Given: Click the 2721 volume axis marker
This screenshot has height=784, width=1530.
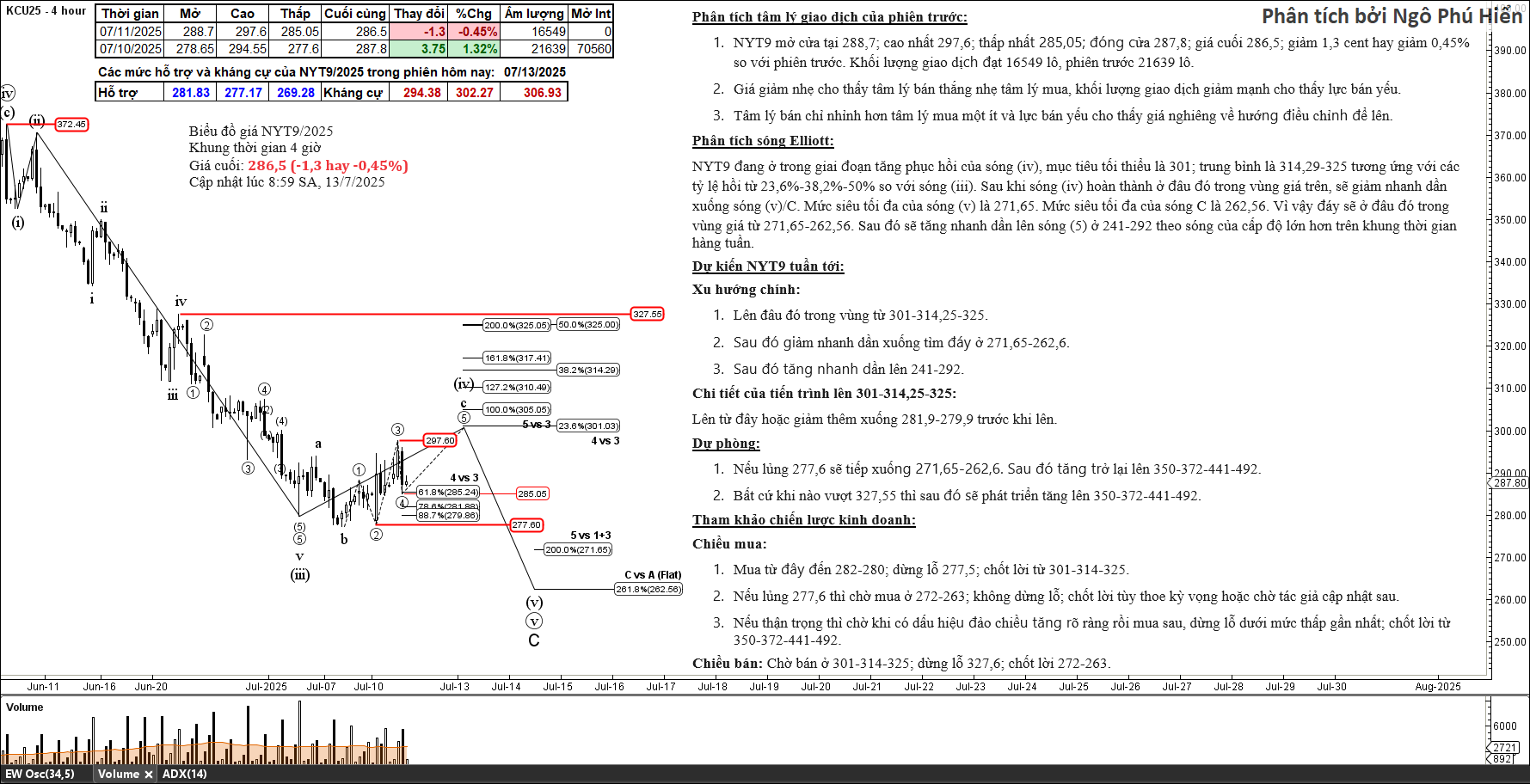Looking at the screenshot, I should 1504,748.
